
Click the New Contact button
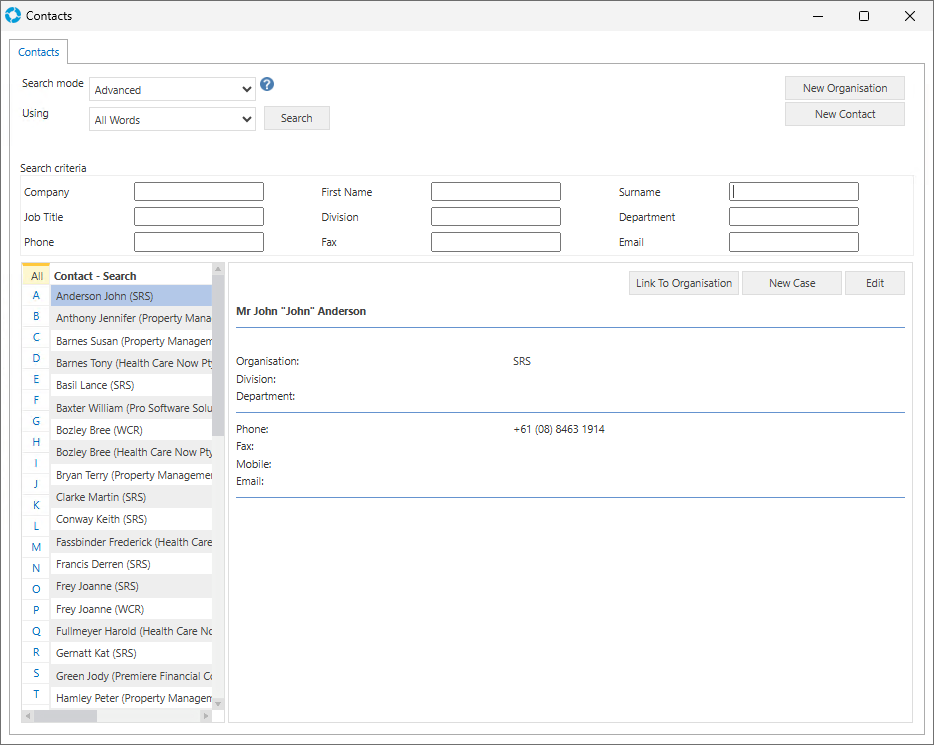tap(844, 114)
